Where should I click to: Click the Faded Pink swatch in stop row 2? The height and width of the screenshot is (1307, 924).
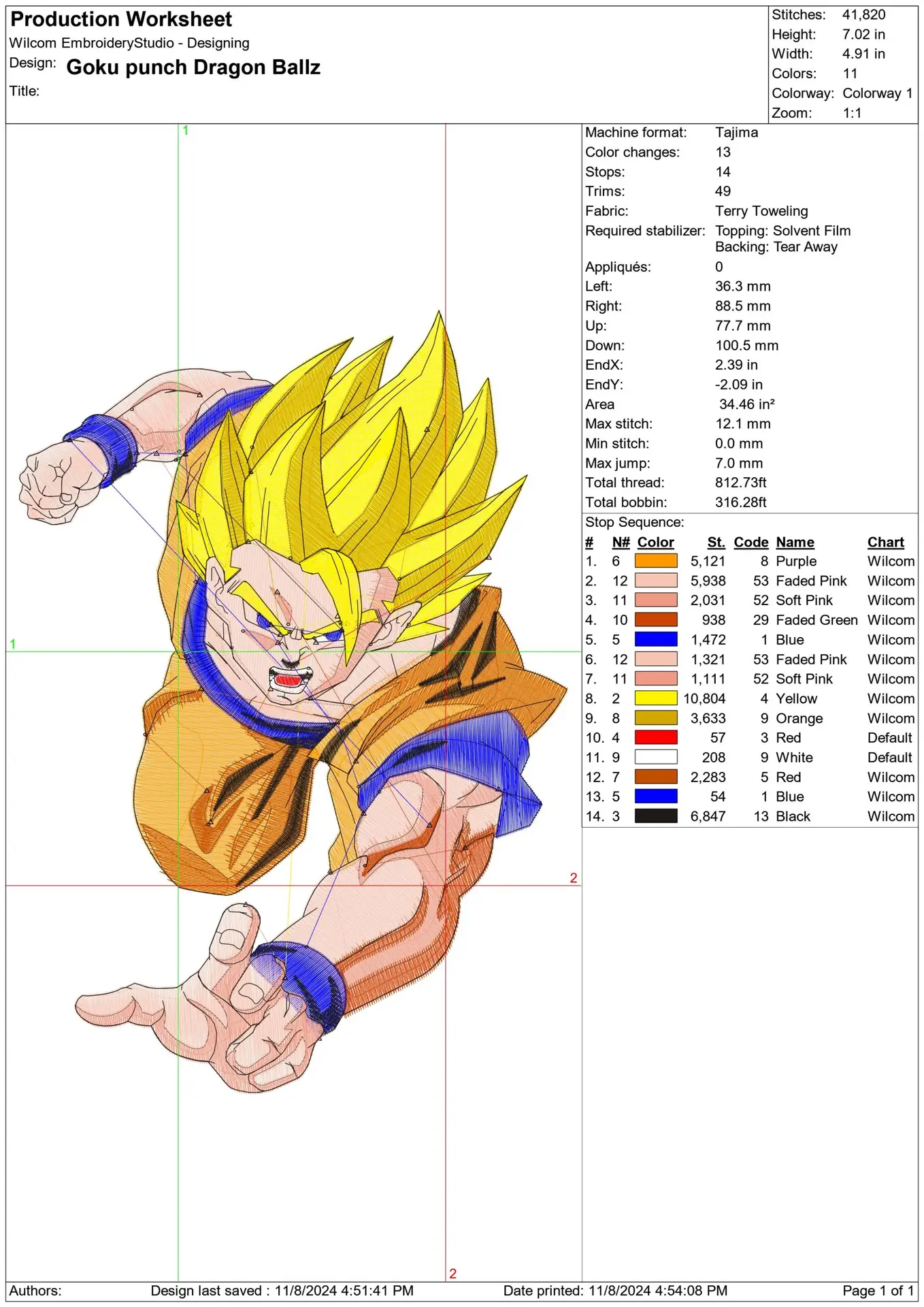[x=656, y=581]
